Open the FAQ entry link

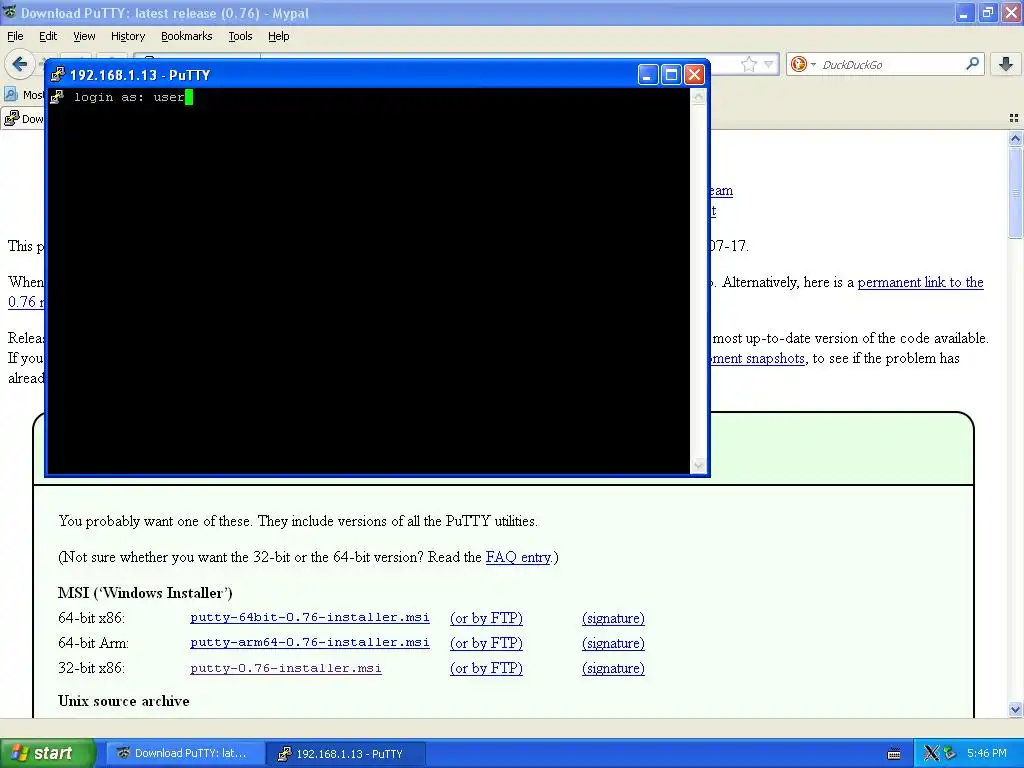coord(518,557)
